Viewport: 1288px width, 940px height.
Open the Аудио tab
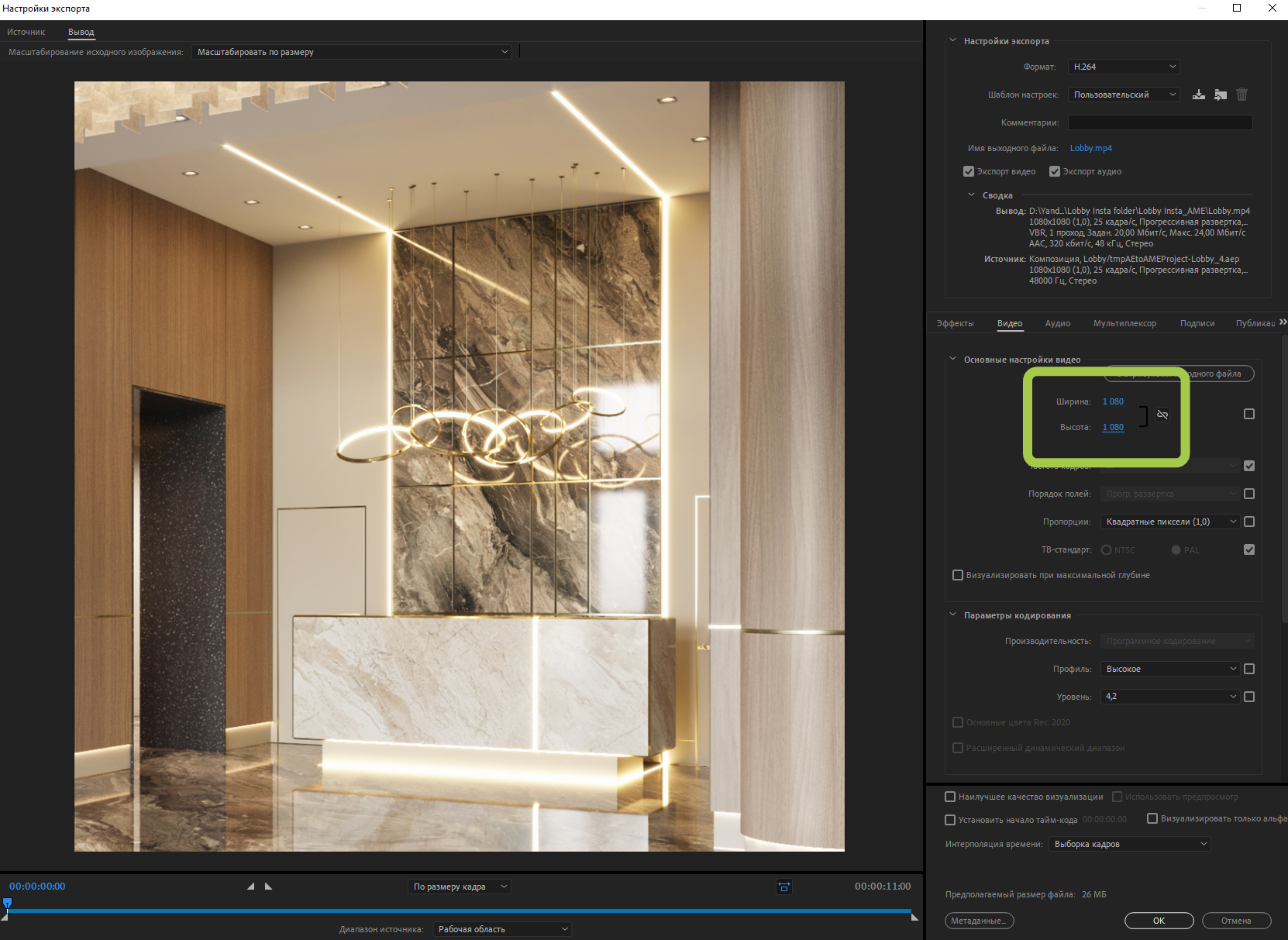1058,323
